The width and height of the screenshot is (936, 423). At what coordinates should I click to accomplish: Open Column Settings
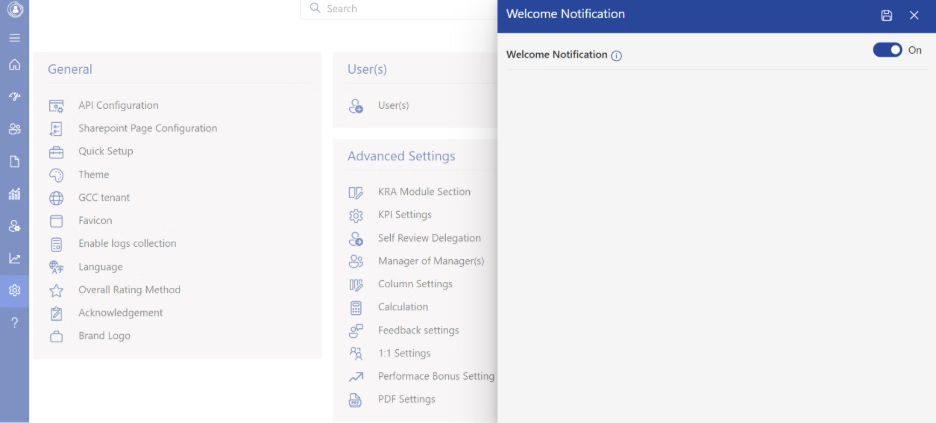click(x=415, y=283)
